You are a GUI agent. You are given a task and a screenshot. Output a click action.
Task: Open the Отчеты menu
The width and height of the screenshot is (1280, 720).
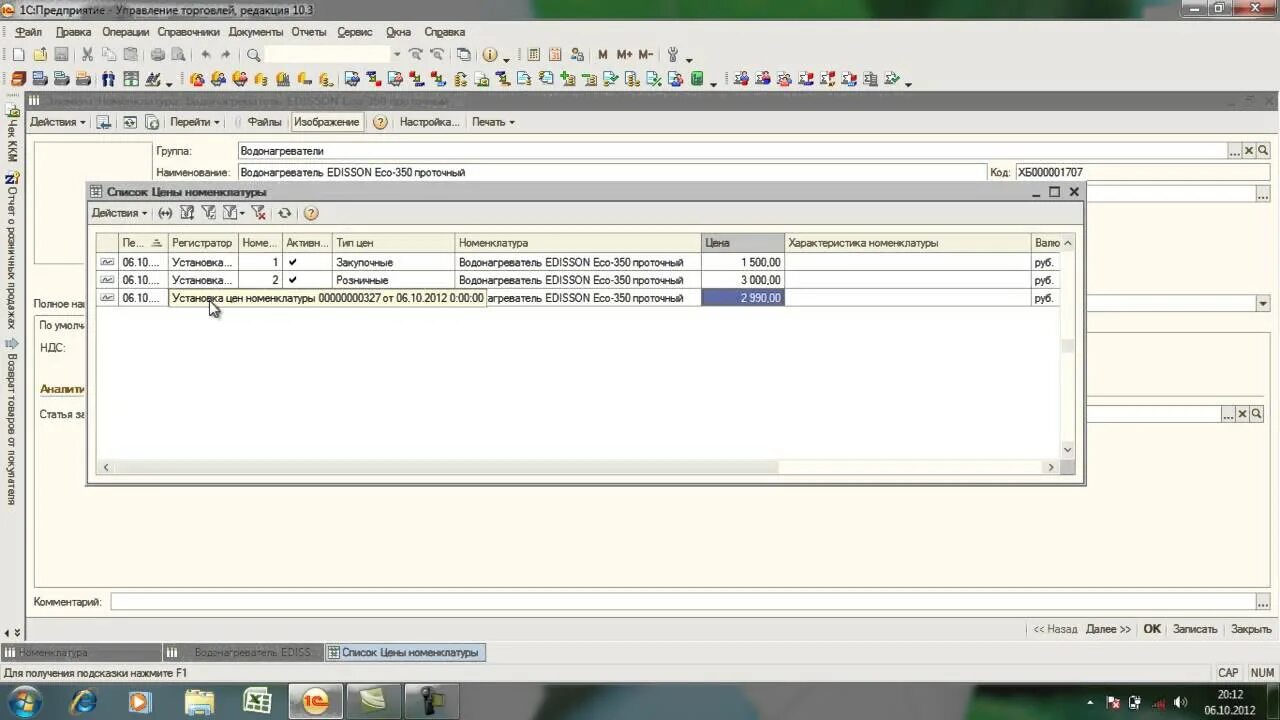pyautogui.click(x=309, y=32)
